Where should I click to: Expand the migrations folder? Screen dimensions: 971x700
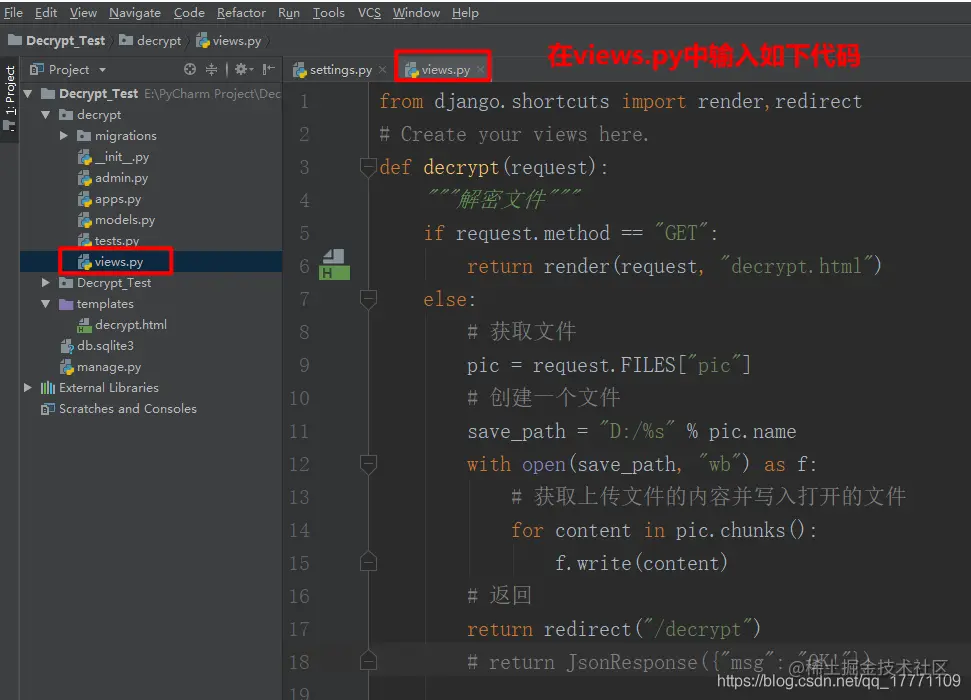click(64, 136)
